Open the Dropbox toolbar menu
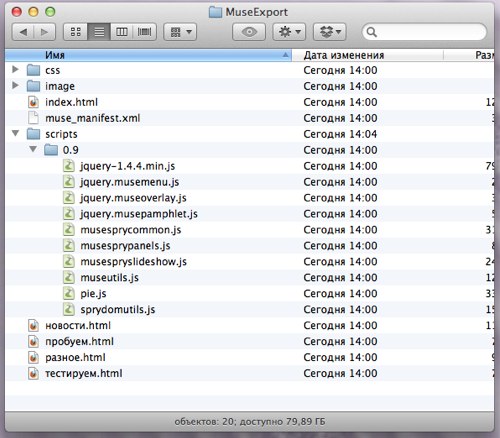500x438 pixels. [x=330, y=32]
